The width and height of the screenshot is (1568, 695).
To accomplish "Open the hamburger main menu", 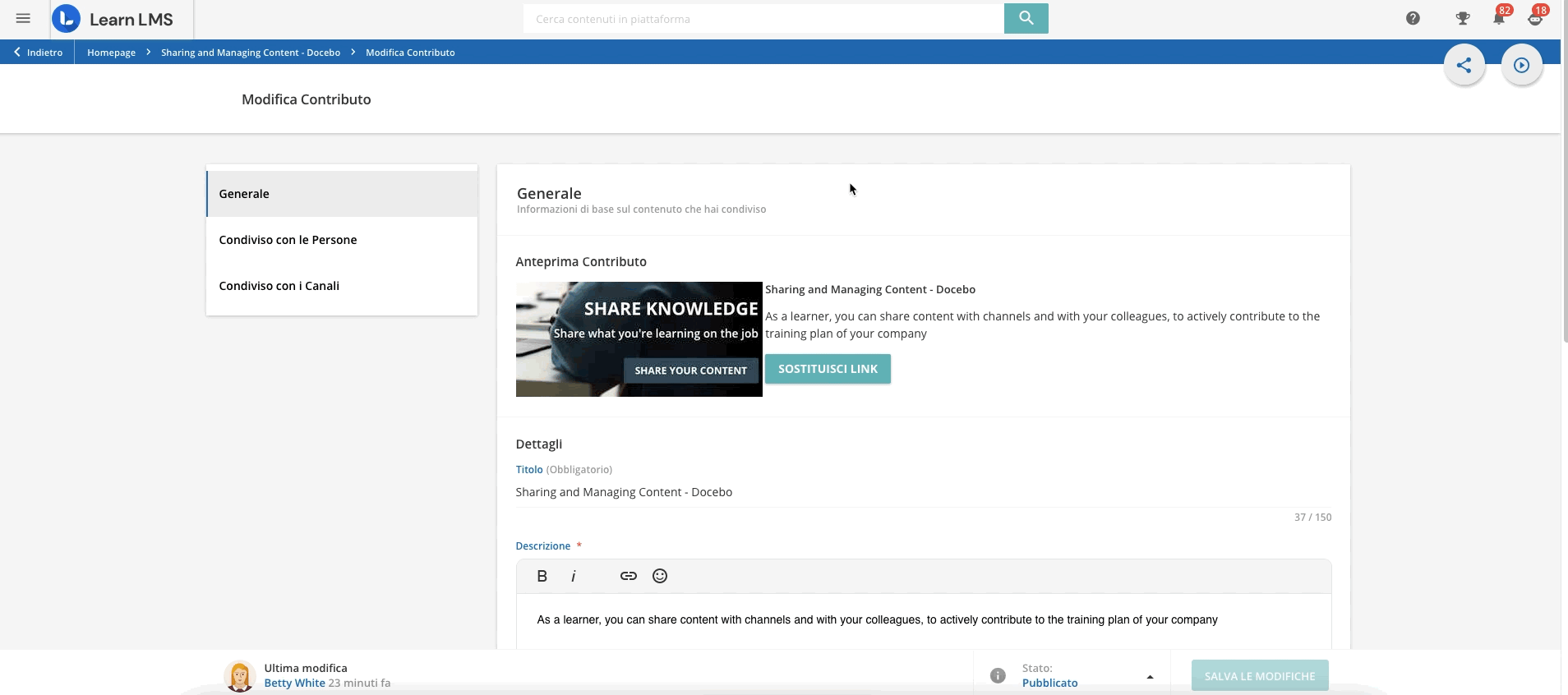I will click(x=23, y=18).
